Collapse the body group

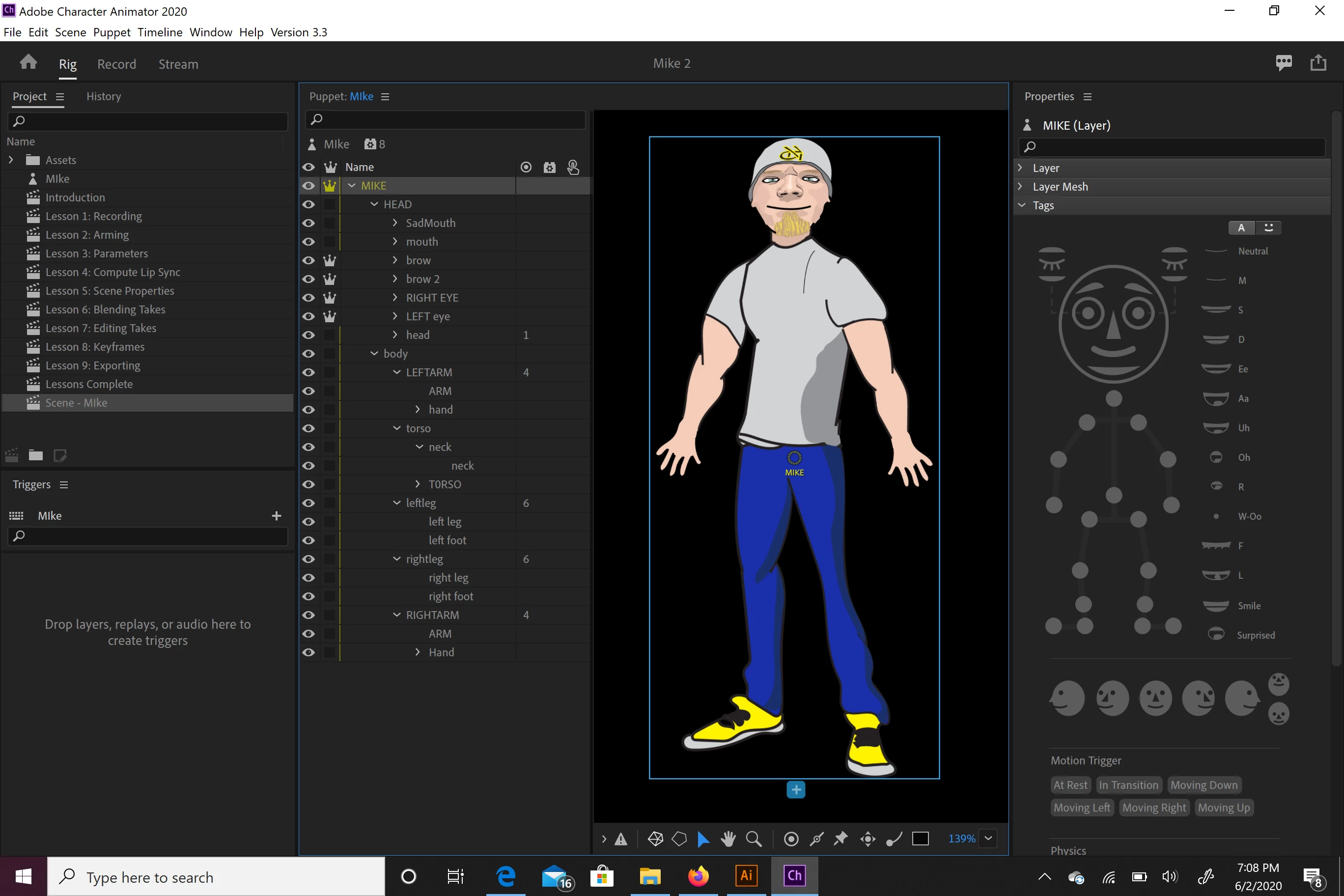click(374, 354)
